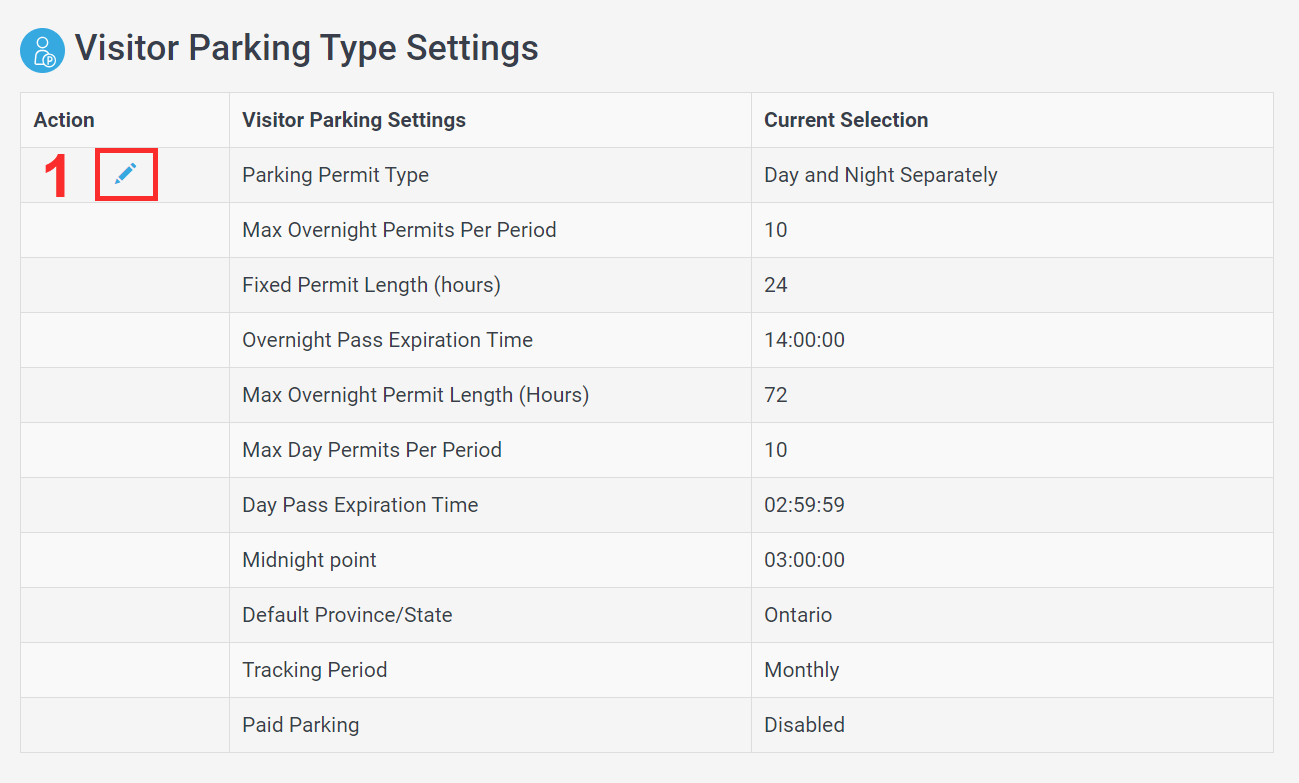Click the 'Current Selection' column header
This screenshot has height=783, width=1299.
tap(846, 120)
